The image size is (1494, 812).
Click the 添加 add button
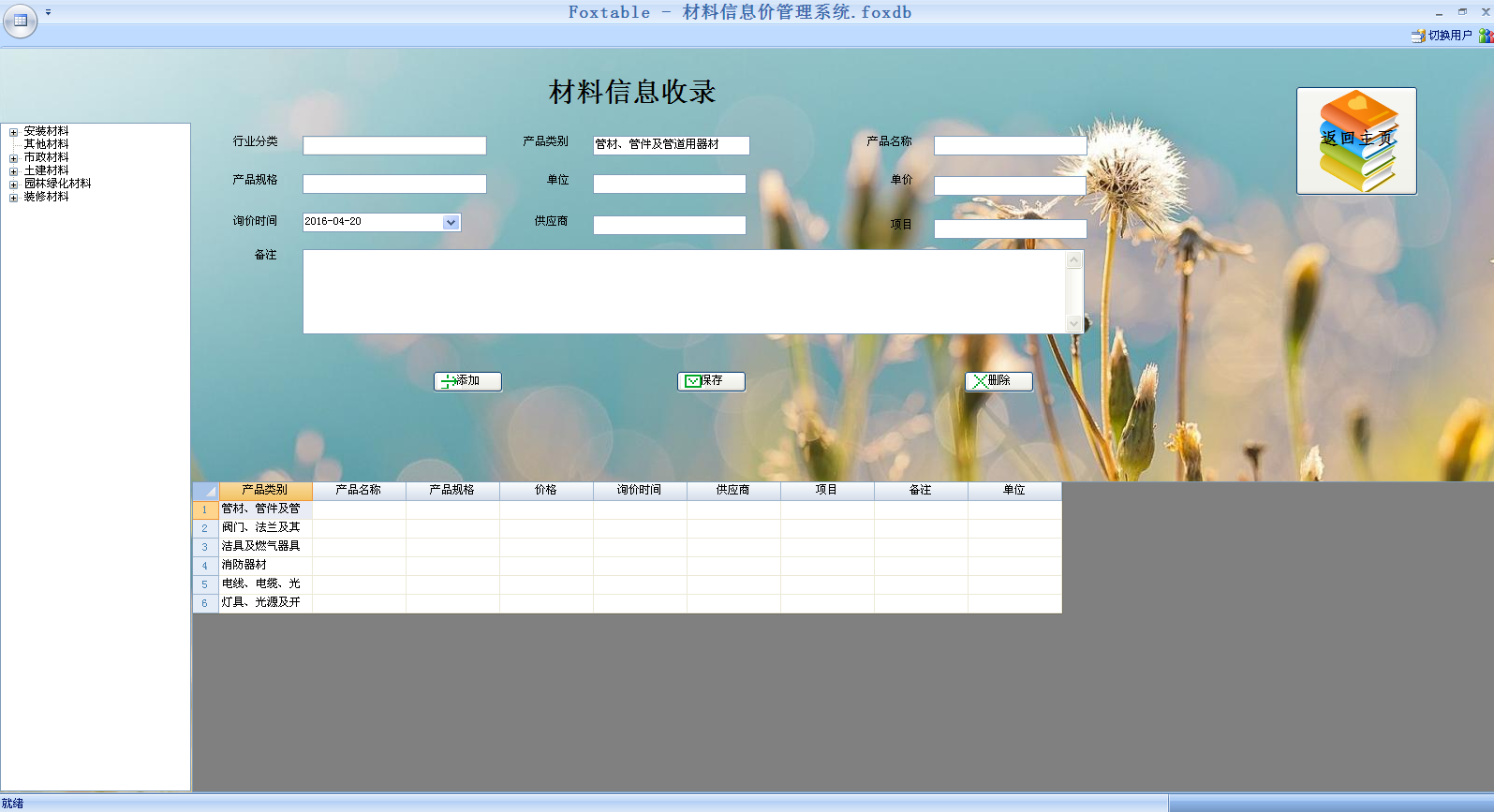tap(467, 381)
